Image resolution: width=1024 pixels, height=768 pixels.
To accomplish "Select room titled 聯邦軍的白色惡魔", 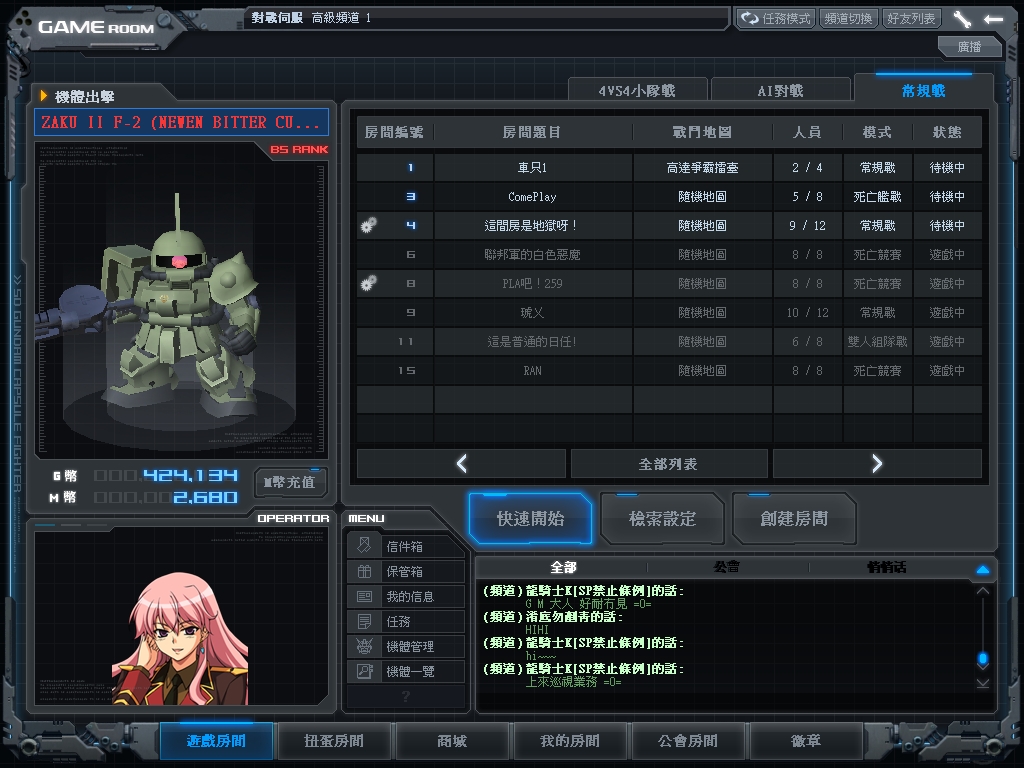I will pyautogui.click(x=669, y=254).
